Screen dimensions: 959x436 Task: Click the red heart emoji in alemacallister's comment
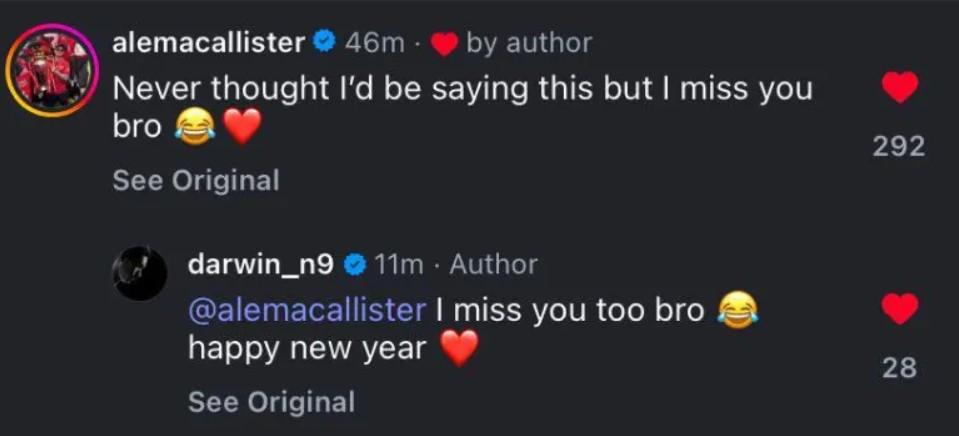pyautogui.click(x=240, y=125)
